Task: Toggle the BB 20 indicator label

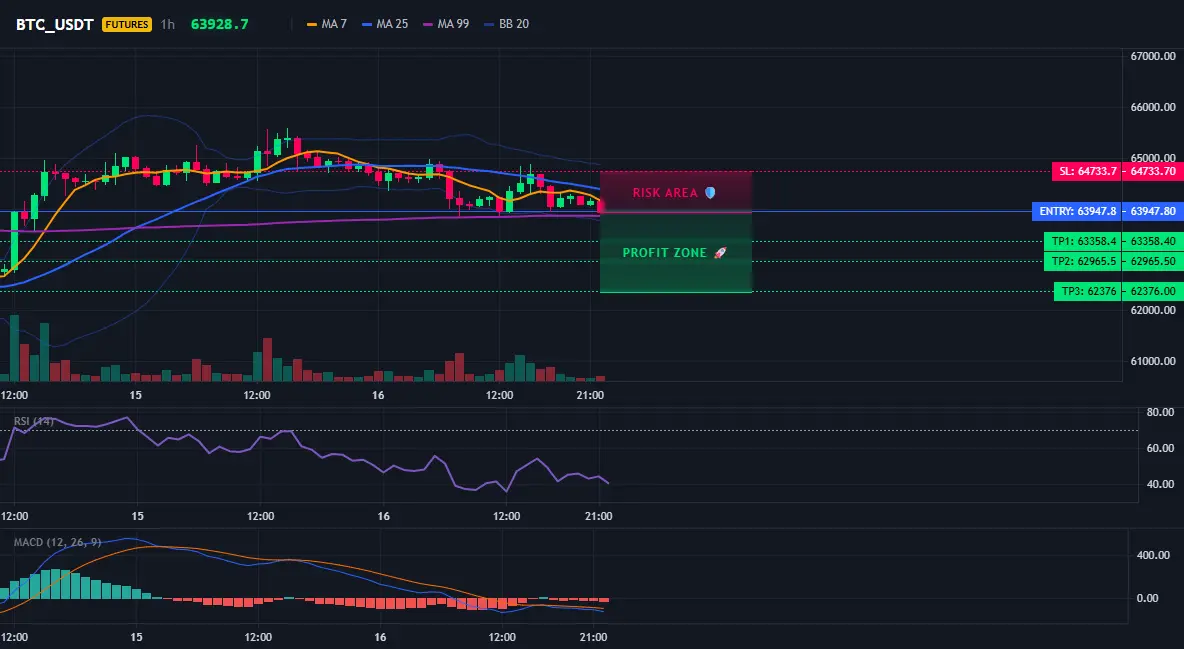Action: coord(513,24)
